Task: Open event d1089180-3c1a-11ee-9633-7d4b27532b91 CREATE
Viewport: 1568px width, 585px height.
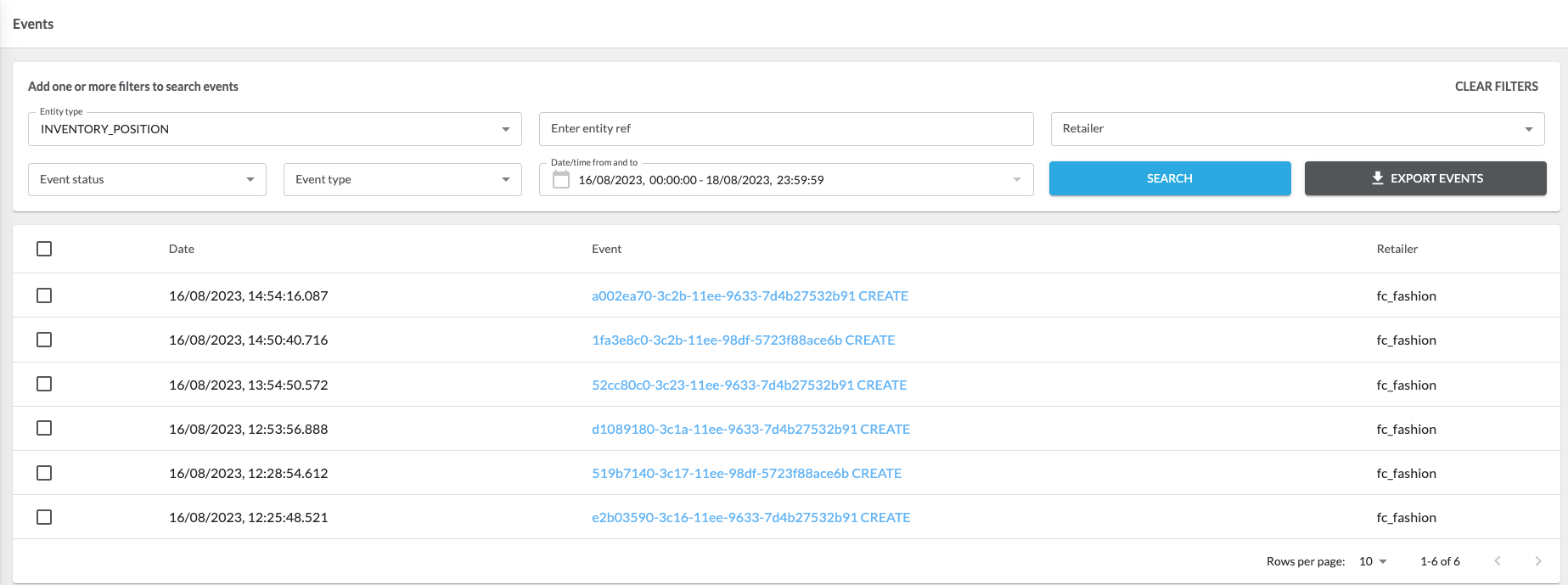Action: 750,429
